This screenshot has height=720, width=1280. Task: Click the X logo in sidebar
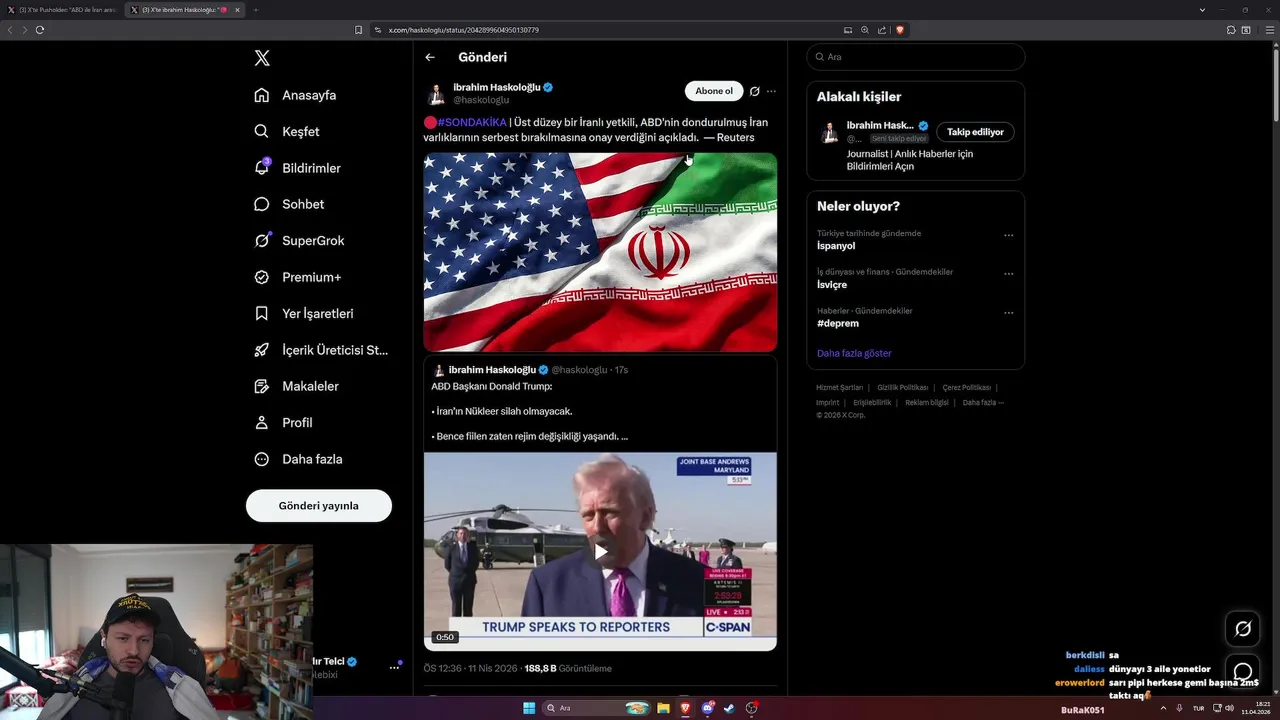(262, 58)
